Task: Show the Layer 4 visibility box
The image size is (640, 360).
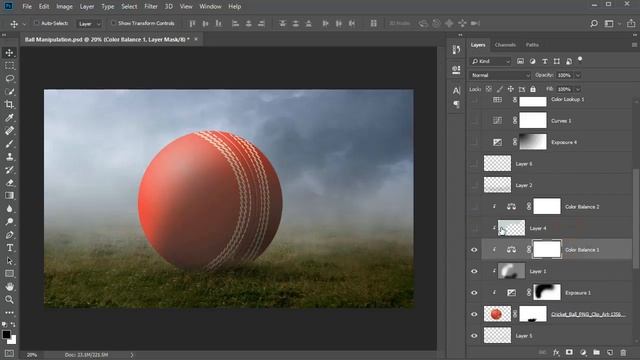Action: (x=474, y=228)
